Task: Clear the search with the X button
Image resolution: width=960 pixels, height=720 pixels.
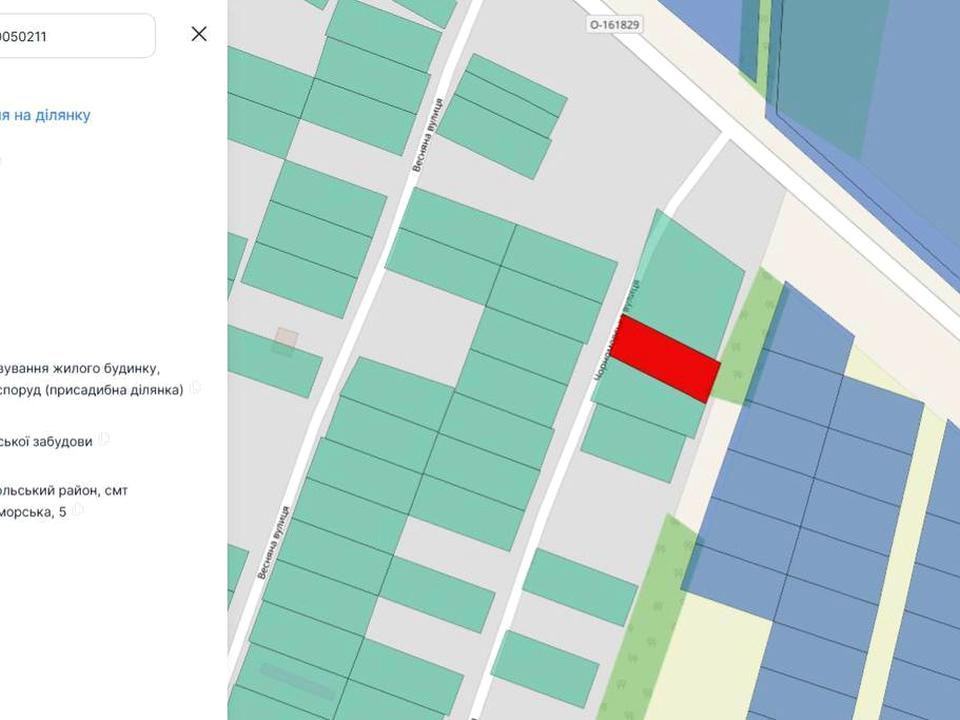Action: (199, 34)
